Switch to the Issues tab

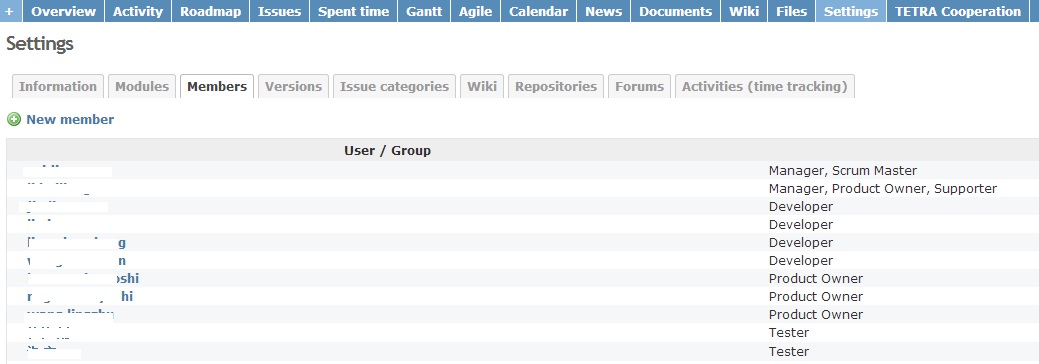tap(279, 11)
